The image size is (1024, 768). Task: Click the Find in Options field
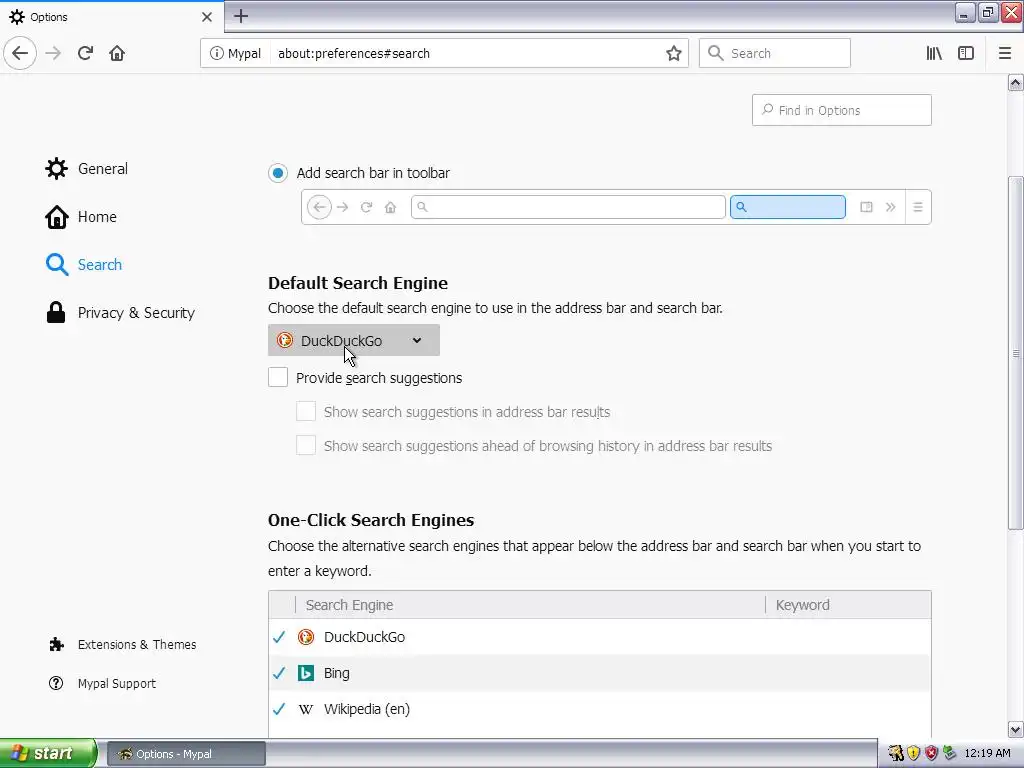pyautogui.click(x=841, y=110)
